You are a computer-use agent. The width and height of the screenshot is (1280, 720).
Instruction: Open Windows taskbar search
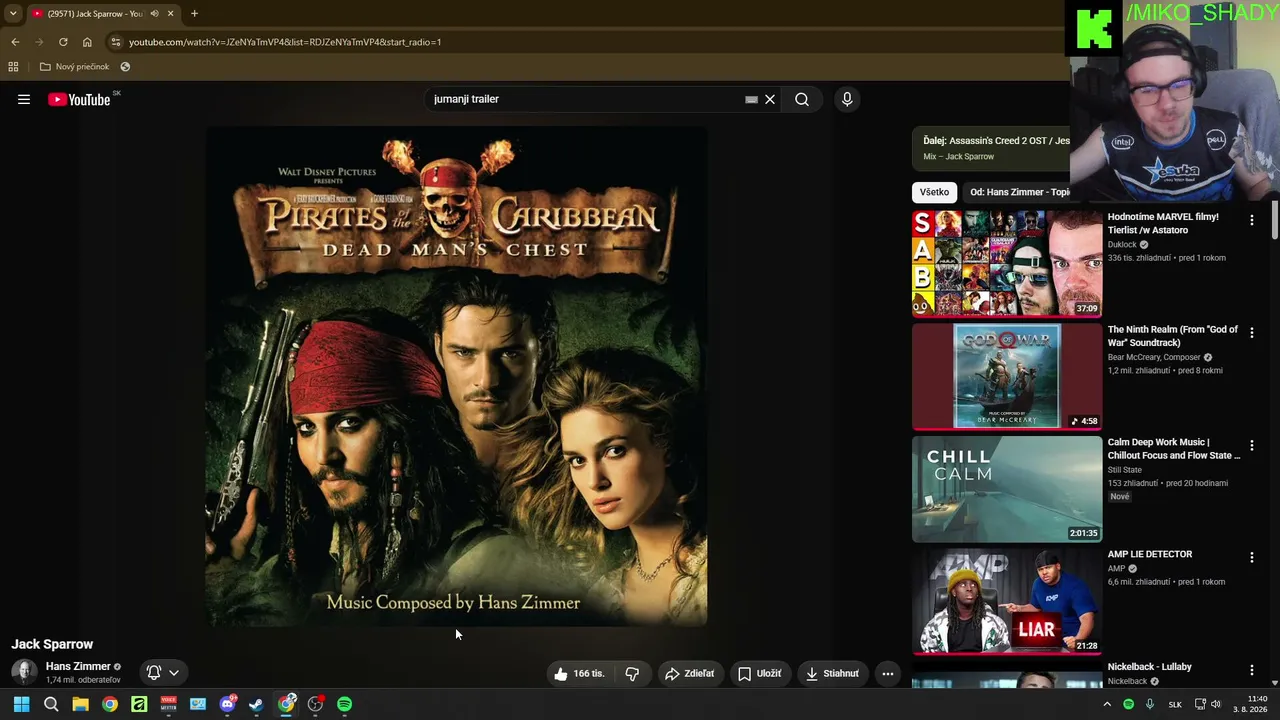coord(51,704)
